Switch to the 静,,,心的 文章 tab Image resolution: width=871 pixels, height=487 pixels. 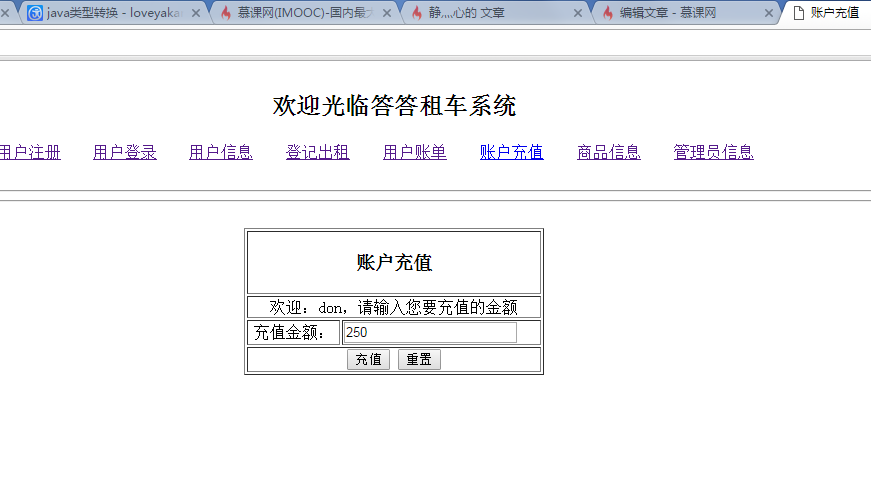coord(496,13)
